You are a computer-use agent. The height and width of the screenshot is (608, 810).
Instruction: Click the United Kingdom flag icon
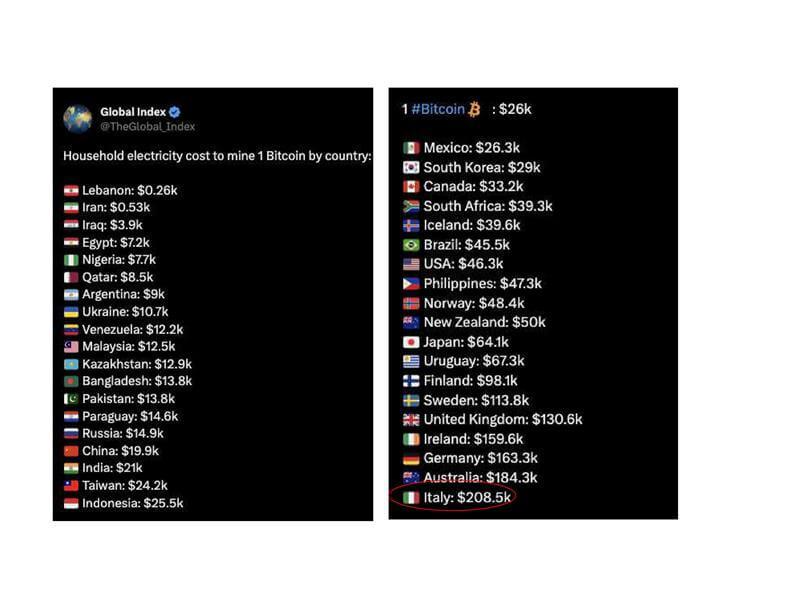[411, 419]
